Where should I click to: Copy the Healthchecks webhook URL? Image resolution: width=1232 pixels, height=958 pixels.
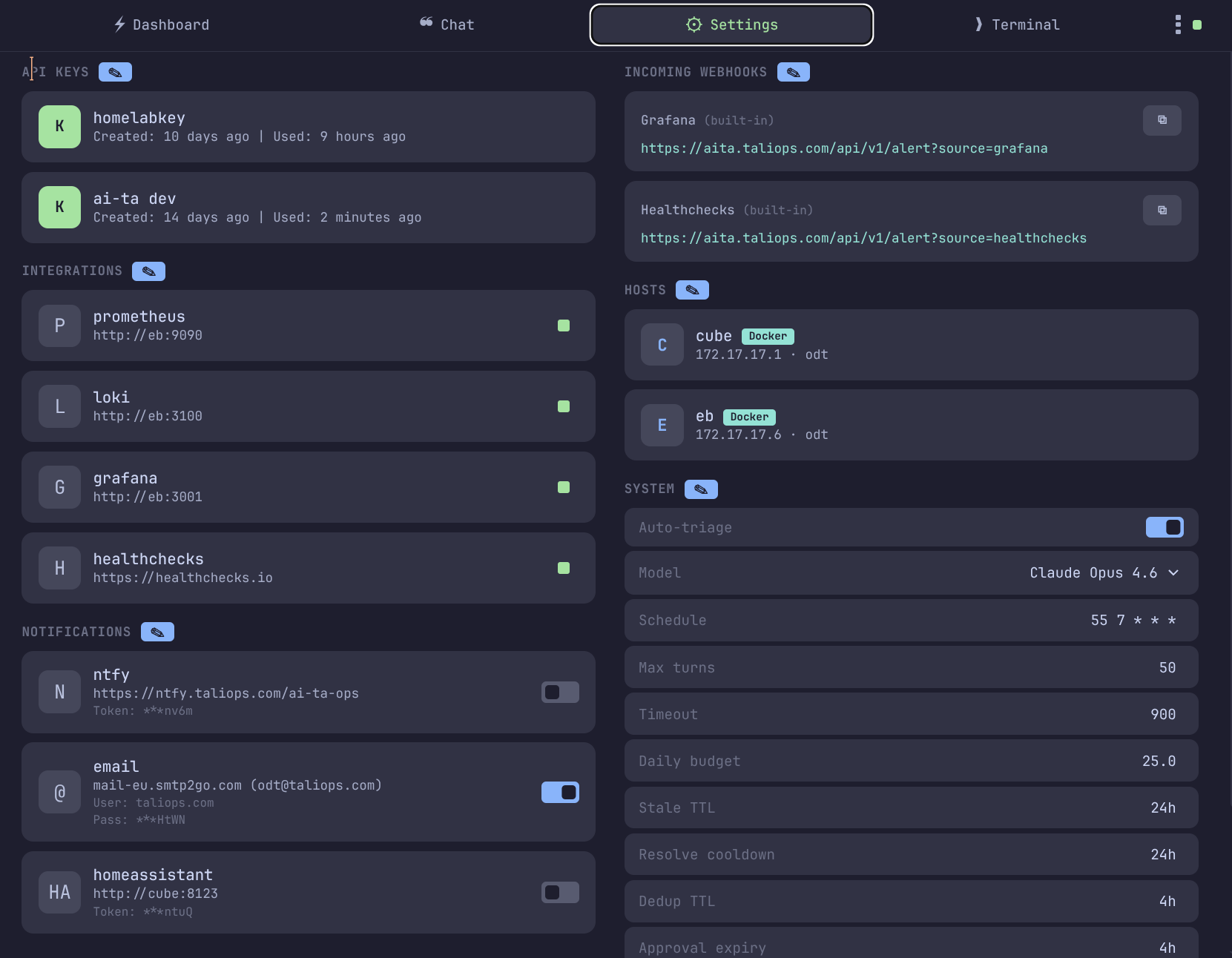(x=1162, y=210)
